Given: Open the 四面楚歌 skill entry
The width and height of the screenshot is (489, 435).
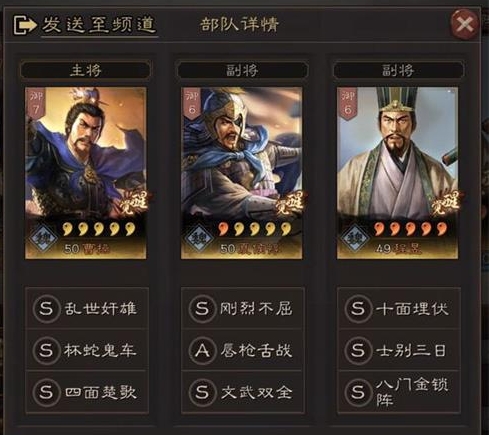Looking at the screenshot, I should click(87, 392).
